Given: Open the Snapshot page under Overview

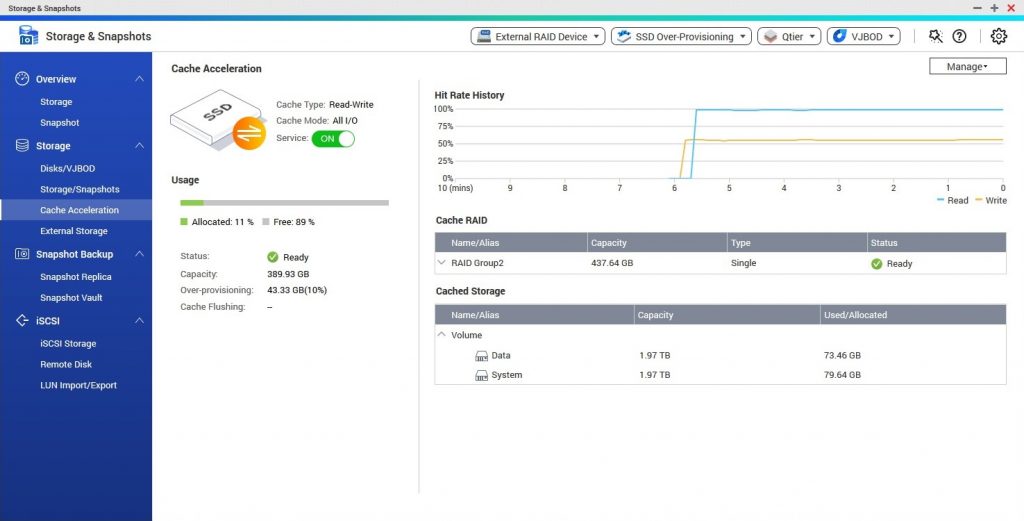Looking at the screenshot, I should click(59, 123).
